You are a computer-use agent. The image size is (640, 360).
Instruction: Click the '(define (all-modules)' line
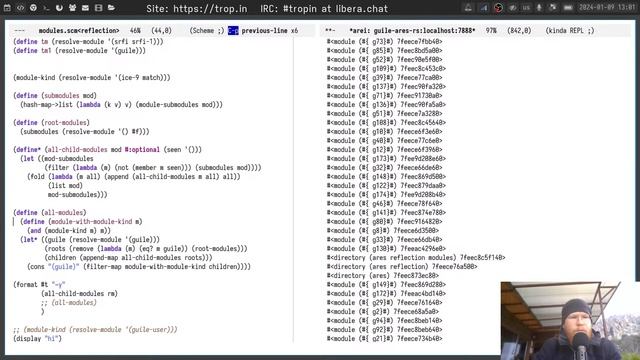pos(50,213)
